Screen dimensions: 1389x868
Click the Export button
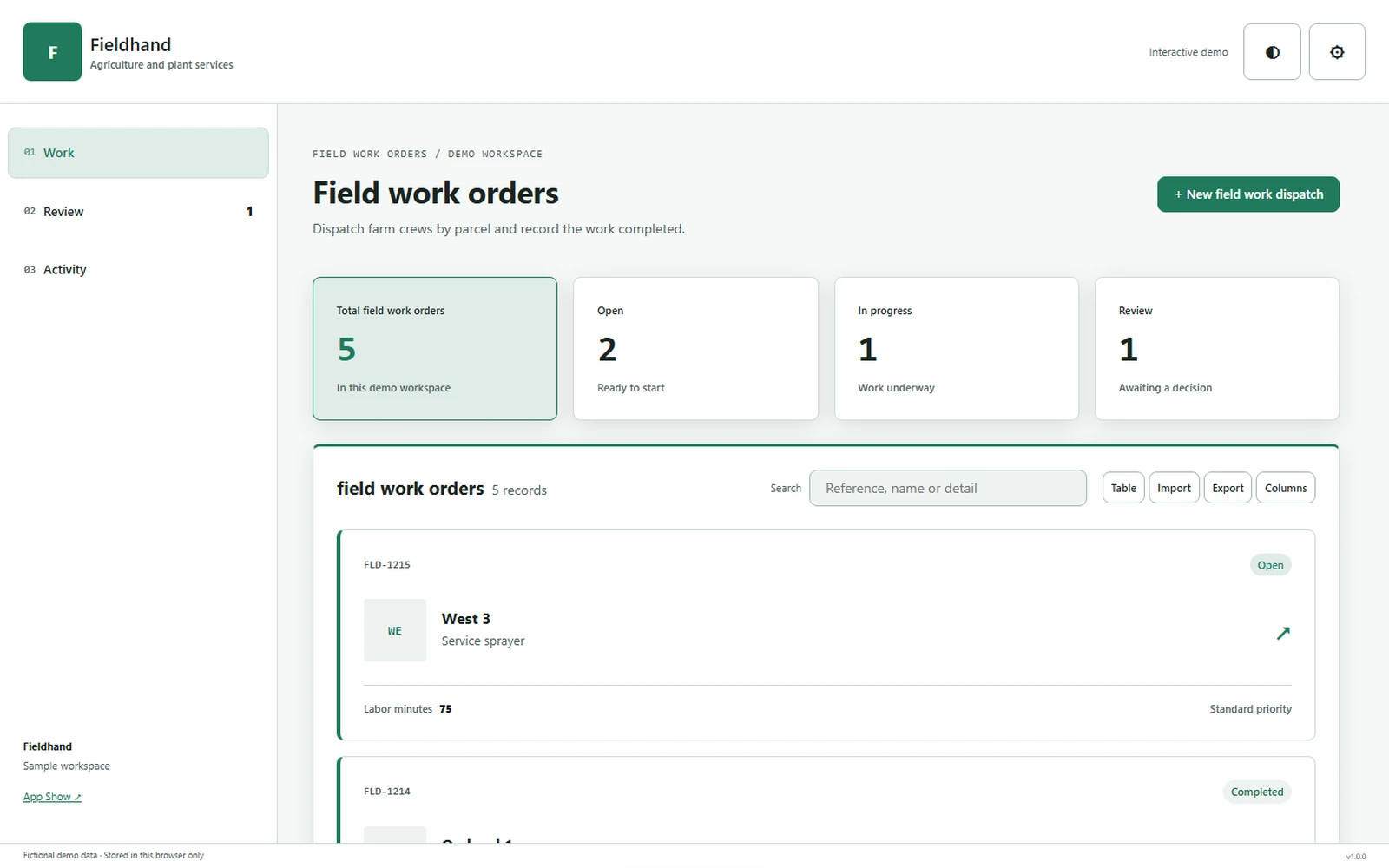(x=1228, y=488)
